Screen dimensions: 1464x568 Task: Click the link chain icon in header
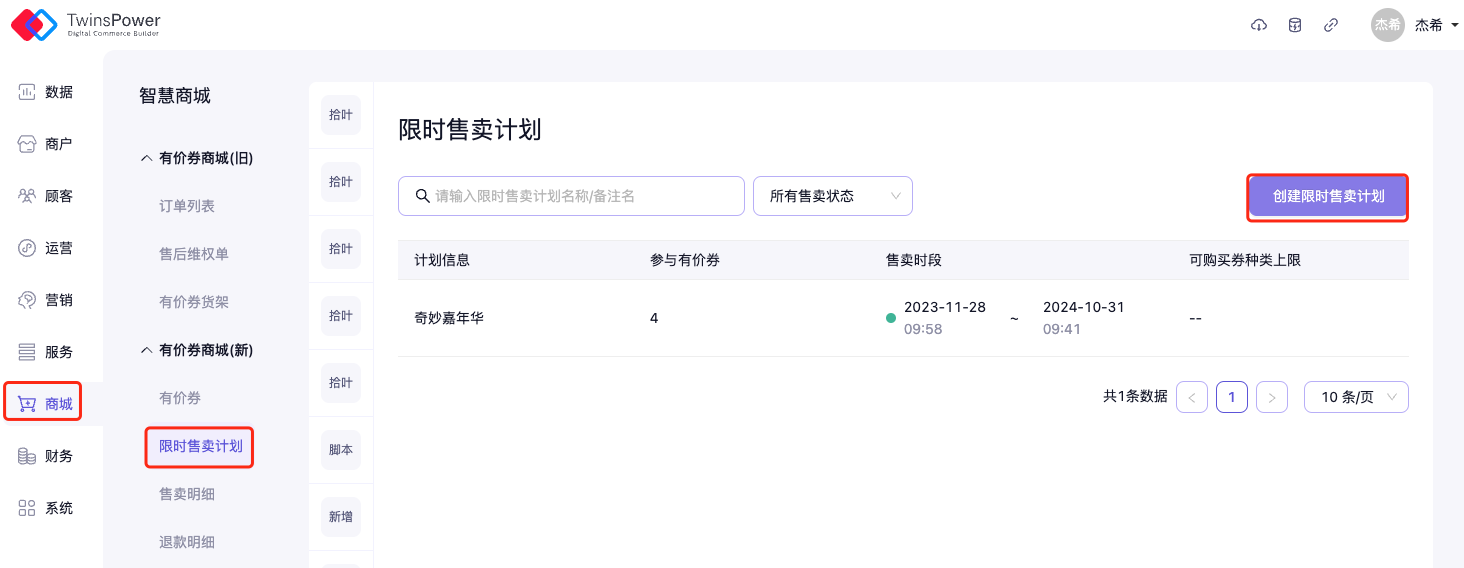1331,25
